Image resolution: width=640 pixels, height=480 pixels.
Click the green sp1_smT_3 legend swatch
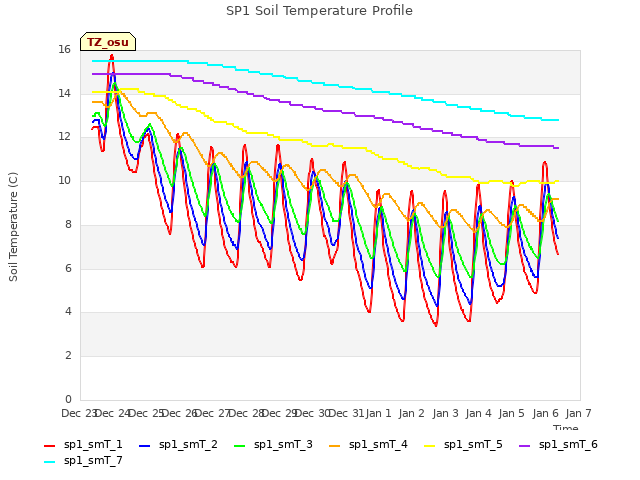coord(240,446)
